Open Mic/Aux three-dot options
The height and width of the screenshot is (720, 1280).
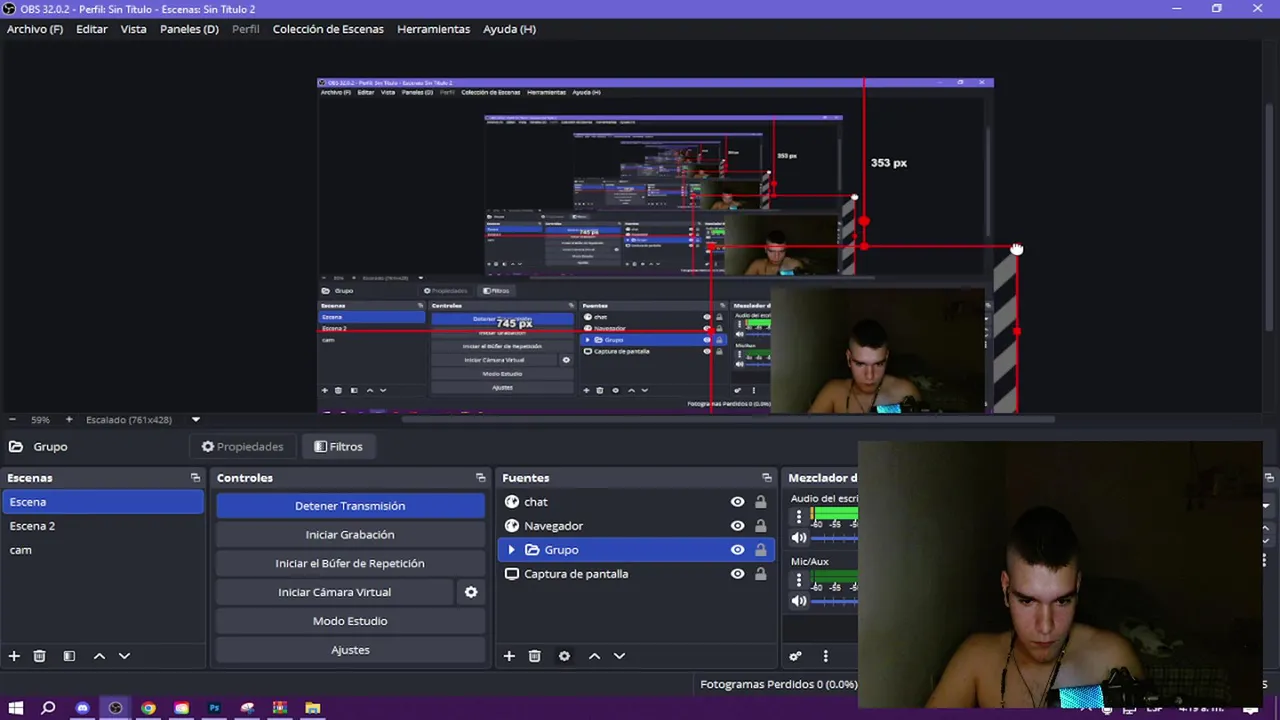pos(798,580)
